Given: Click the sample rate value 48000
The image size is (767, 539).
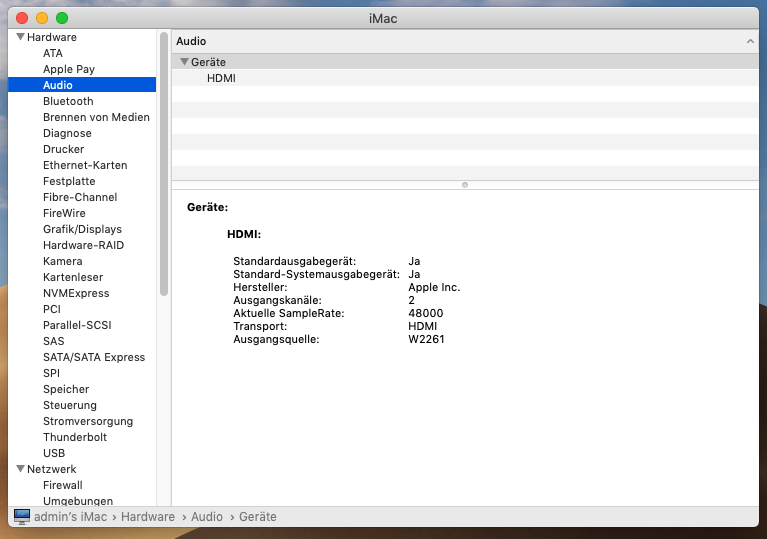Looking at the screenshot, I should click(426, 314).
